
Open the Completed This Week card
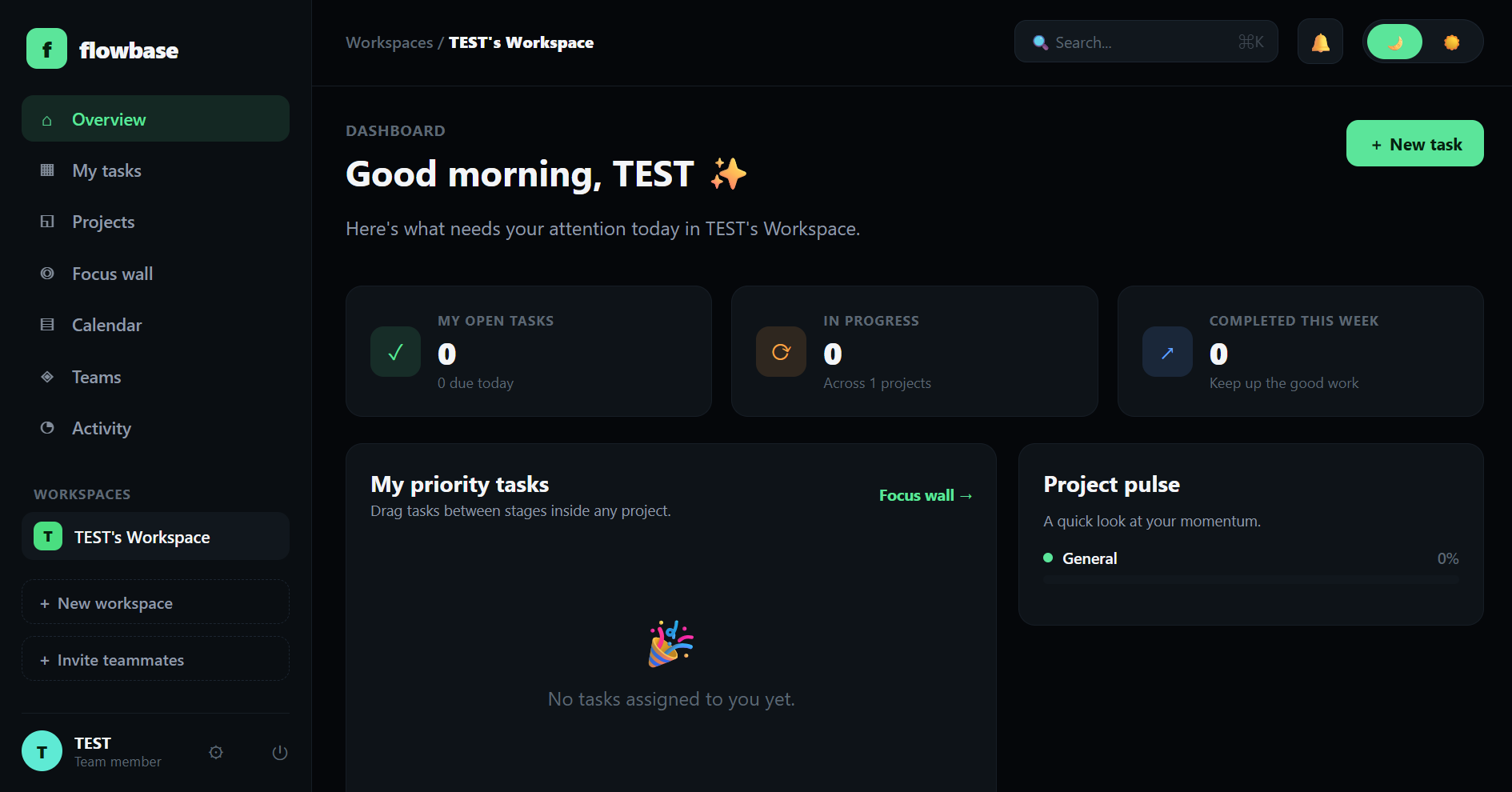point(1300,351)
